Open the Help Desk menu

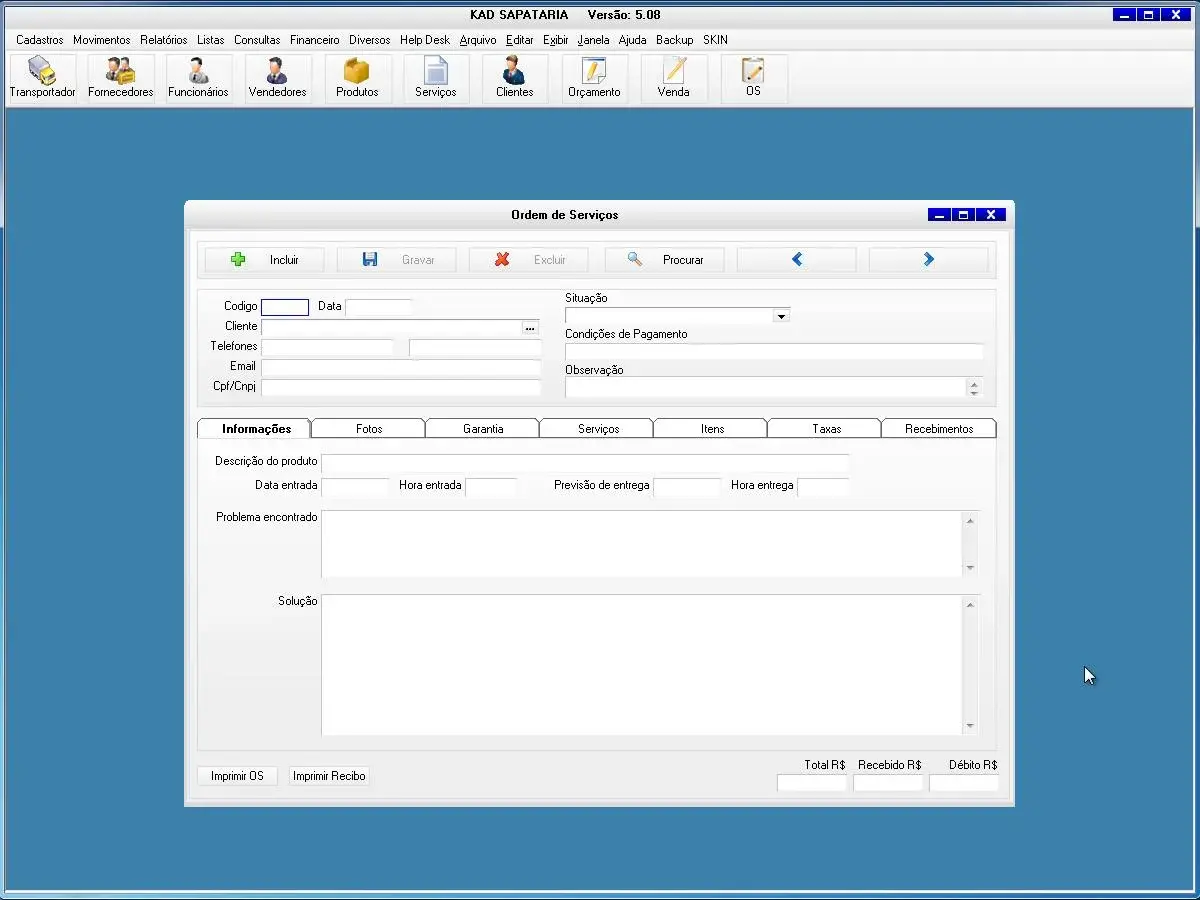pyautogui.click(x=425, y=40)
